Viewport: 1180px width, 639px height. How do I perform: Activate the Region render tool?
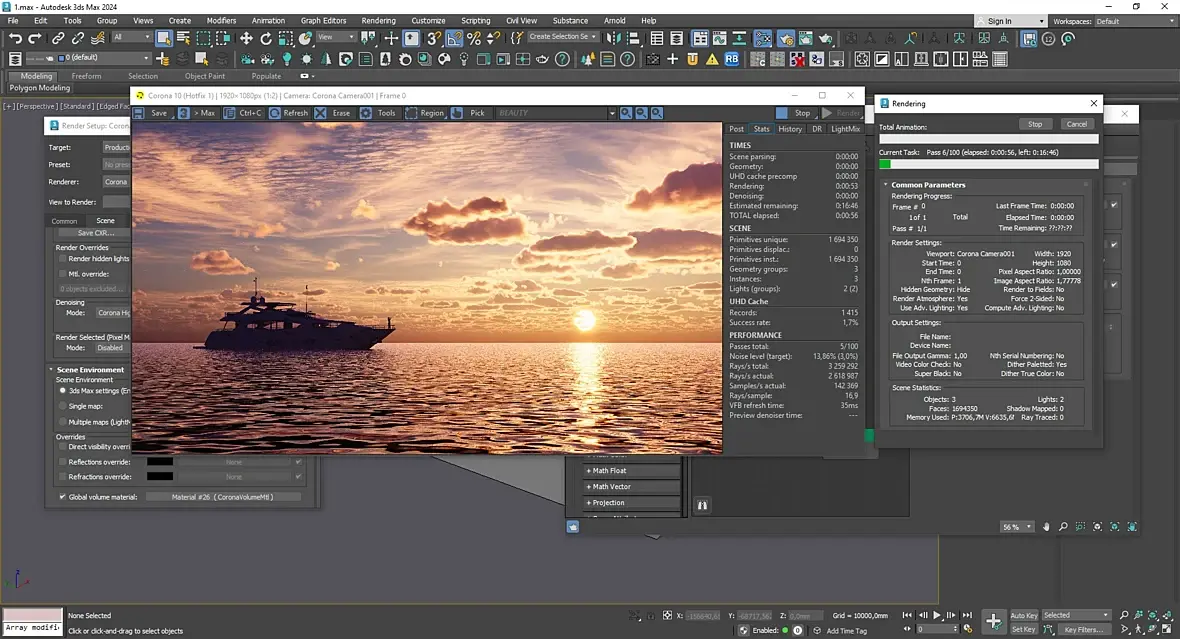coord(411,113)
